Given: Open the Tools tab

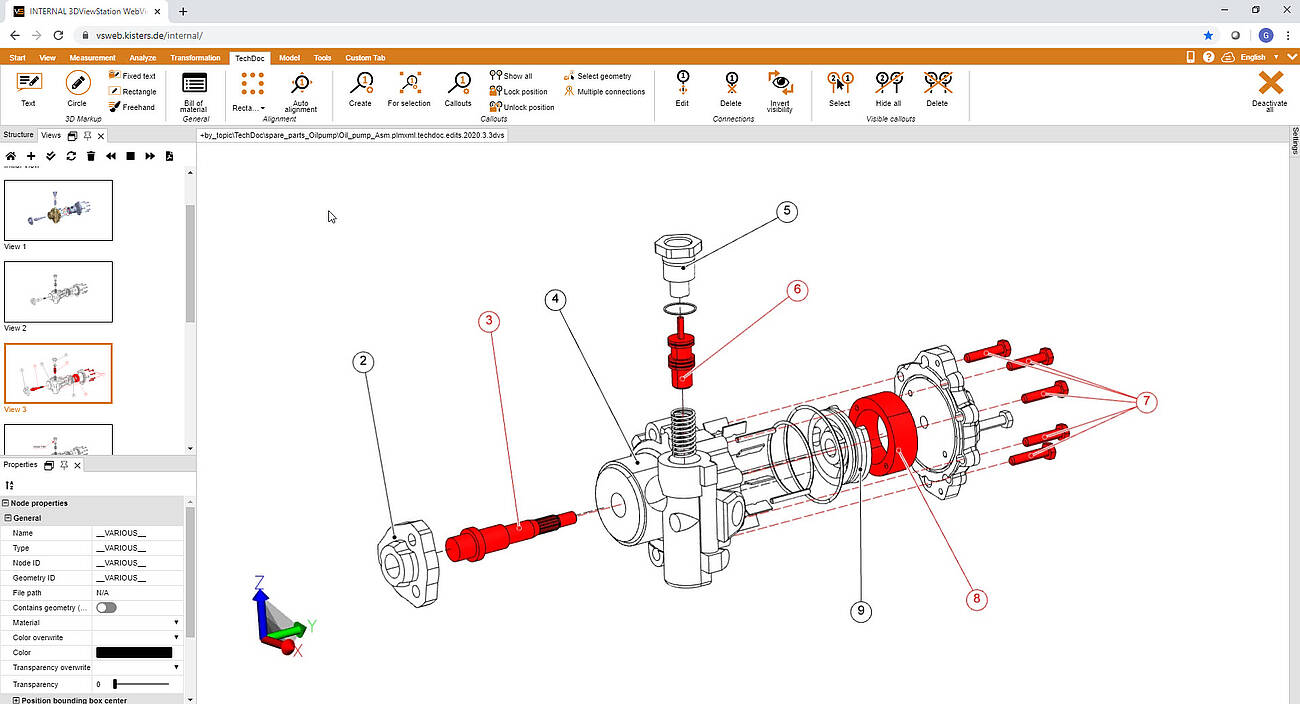Looking at the screenshot, I should click(322, 58).
